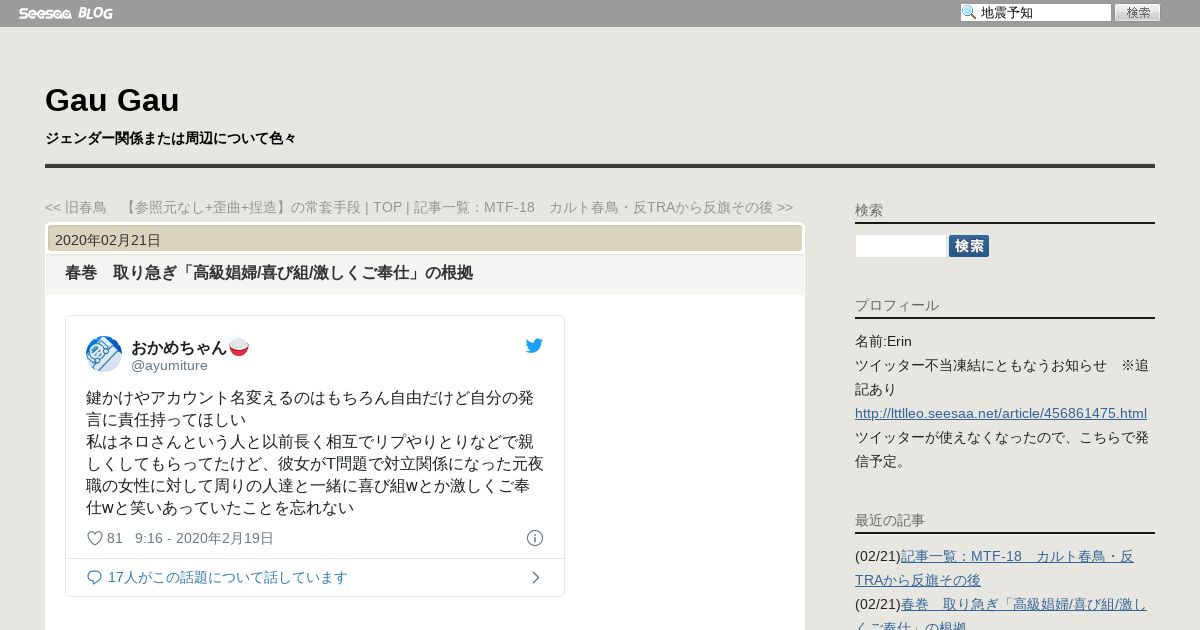Click the heart like icon on tweet

pos(95,538)
